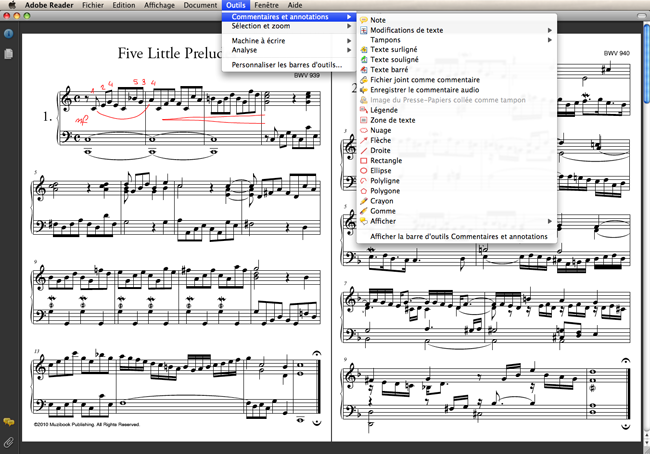The width and height of the screenshot is (650, 454).
Task: Open the Document menu
Action: (200, 5)
